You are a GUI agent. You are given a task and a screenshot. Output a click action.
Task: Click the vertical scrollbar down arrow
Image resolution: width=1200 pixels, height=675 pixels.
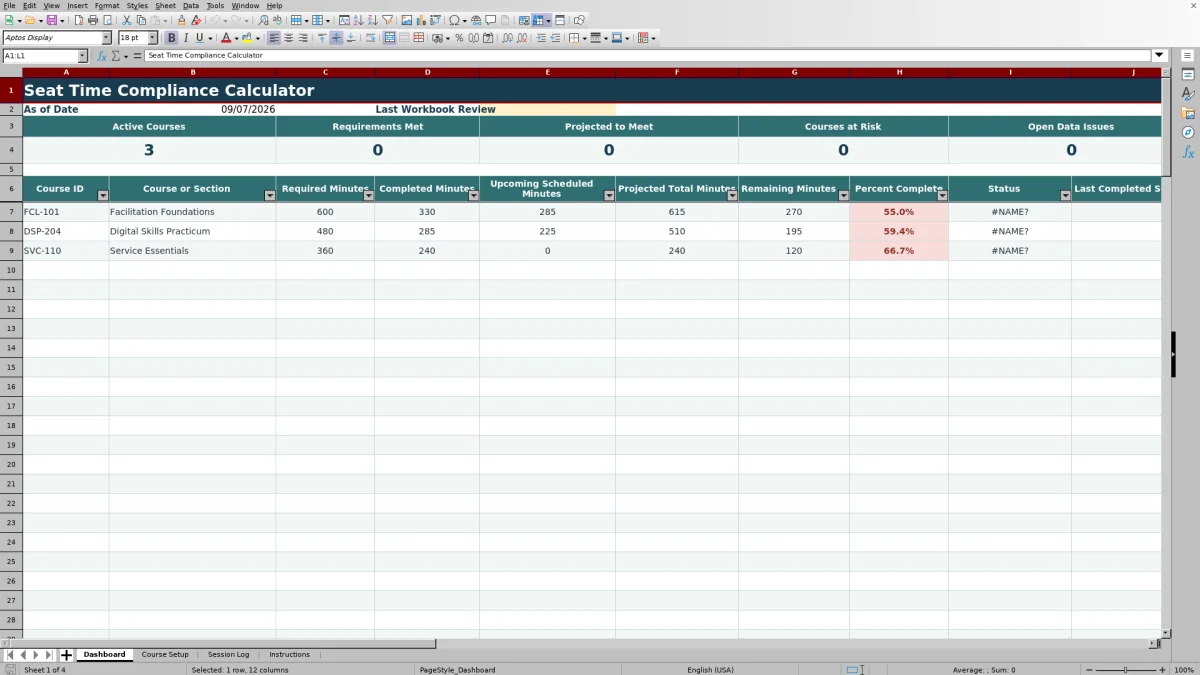(x=1166, y=633)
